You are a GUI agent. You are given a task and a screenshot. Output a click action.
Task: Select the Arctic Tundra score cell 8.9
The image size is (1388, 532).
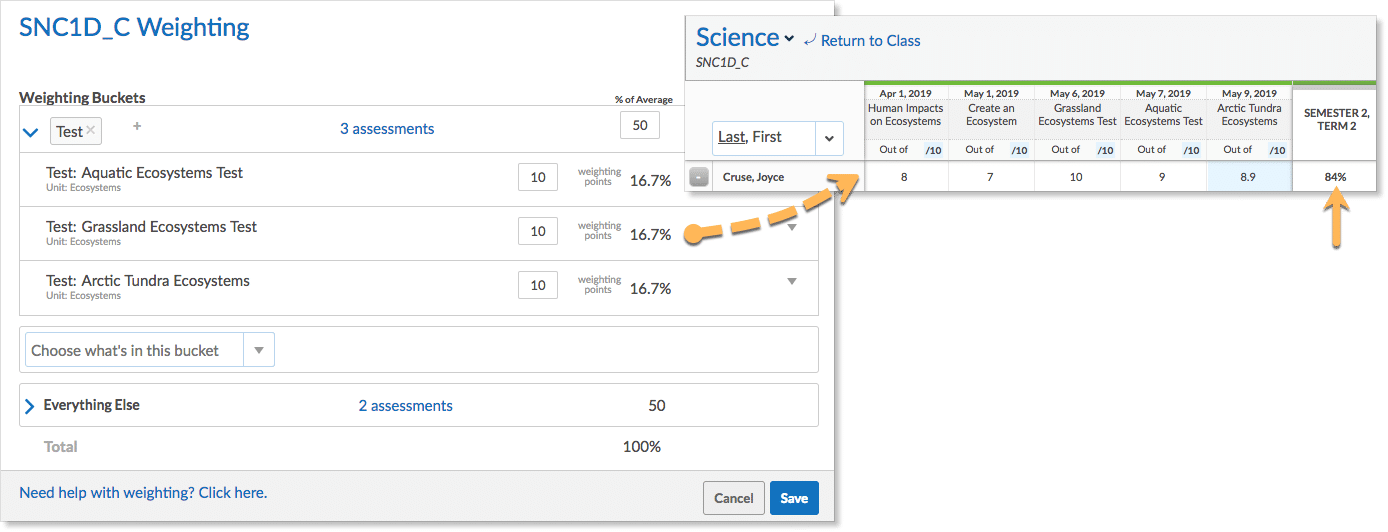pos(1249,177)
